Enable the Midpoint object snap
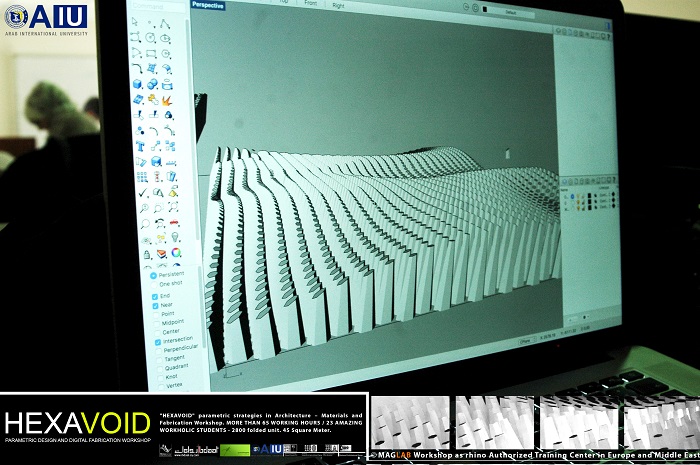The width and height of the screenshot is (700, 465). click(156, 322)
